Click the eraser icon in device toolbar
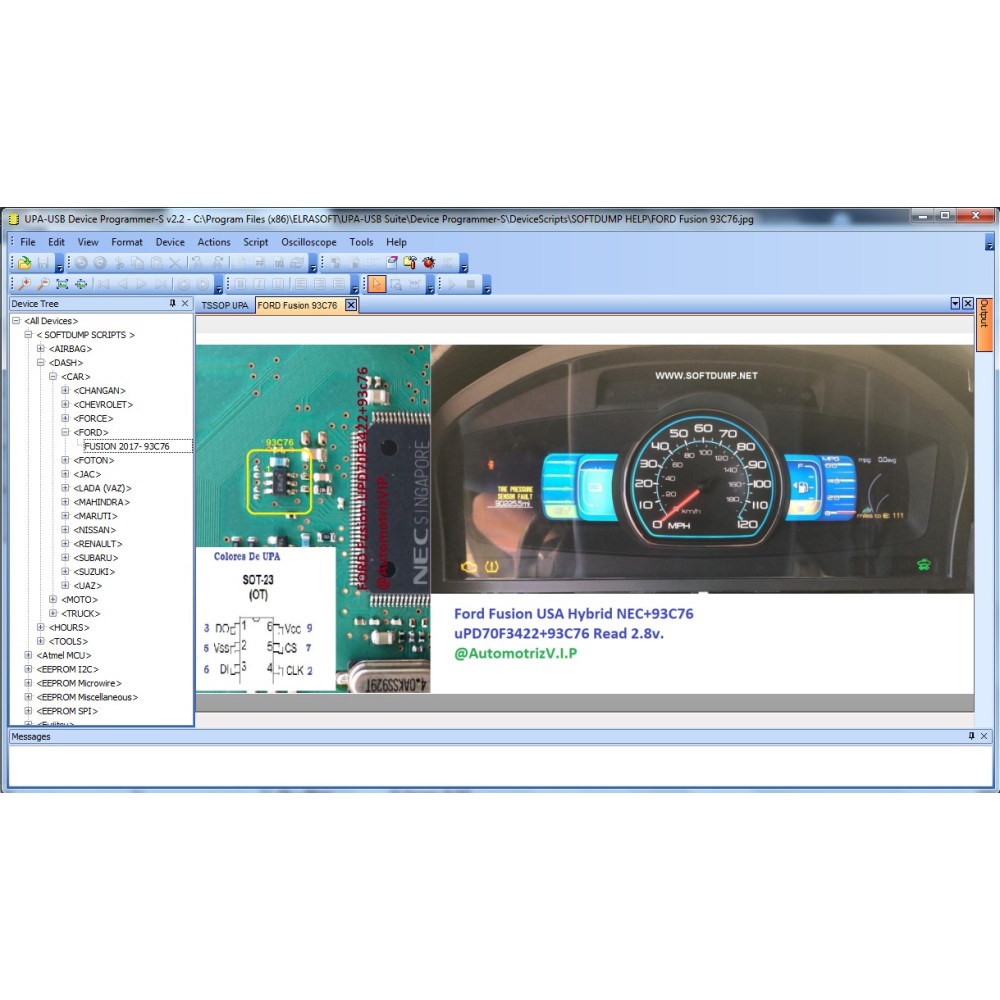This screenshot has width=1000, height=1000. [x=392, y=263]
